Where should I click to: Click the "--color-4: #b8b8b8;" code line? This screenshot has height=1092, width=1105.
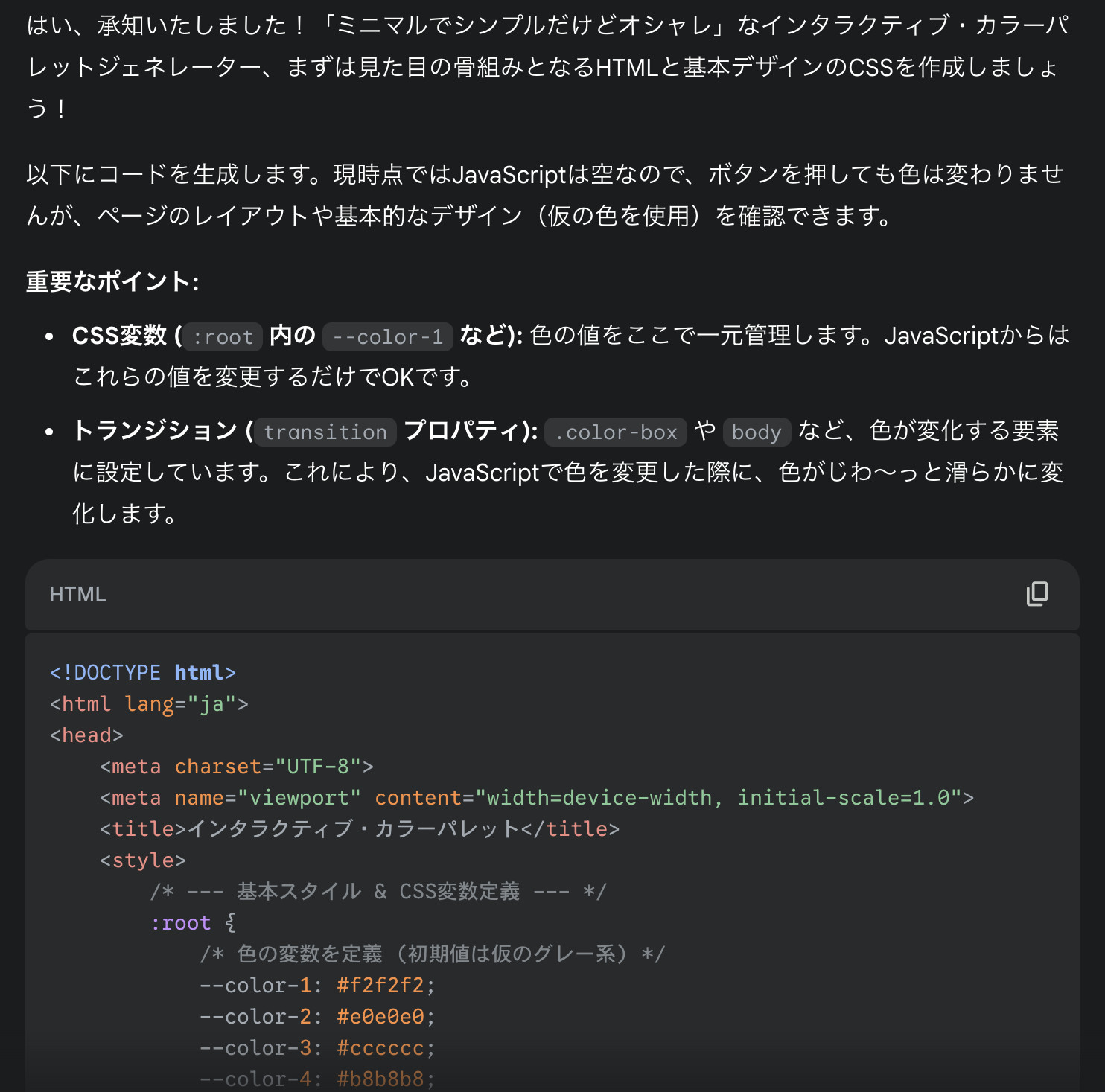tap(317, 1079)
